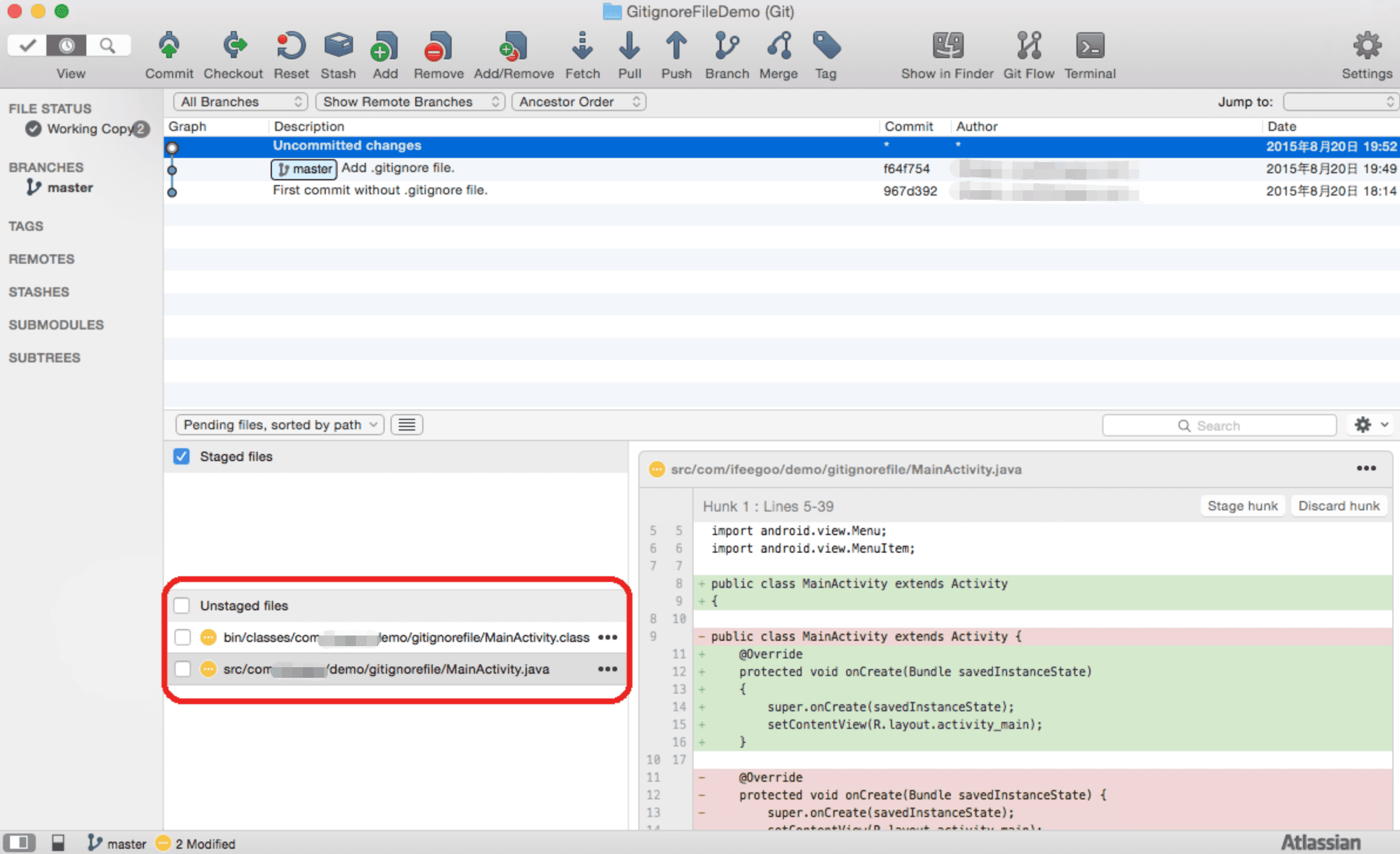
Task: Open the Stash tool
Action: coord(338,46)
